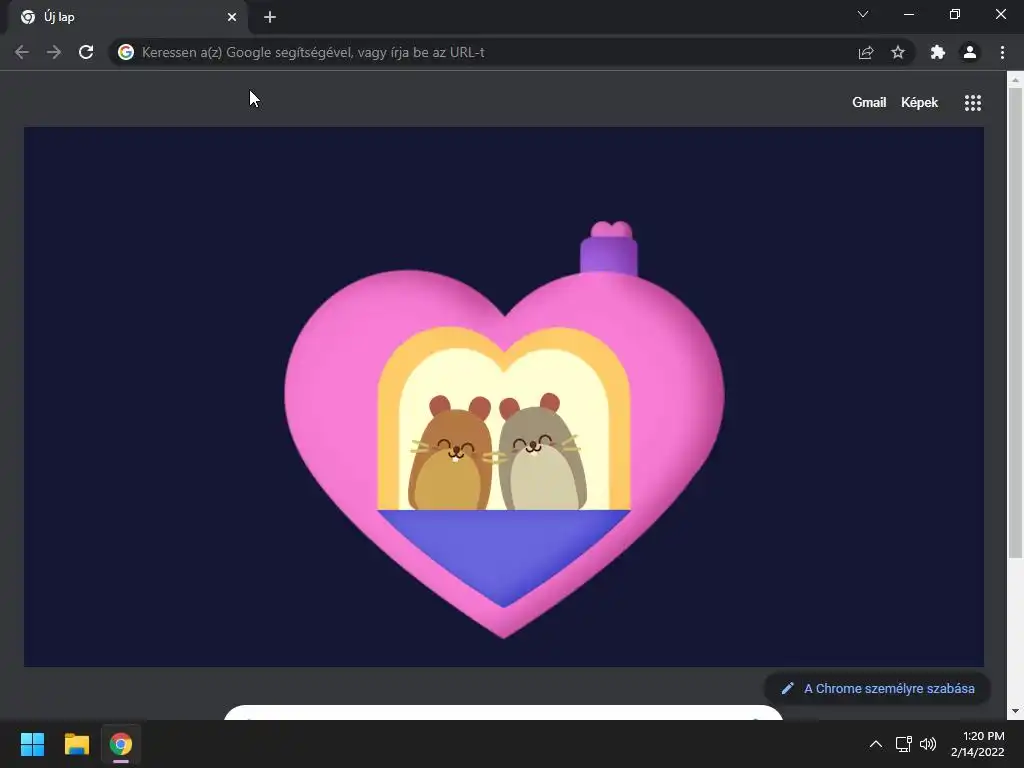
Task: Add a new tab with the plus button
Action: [270, 17]
